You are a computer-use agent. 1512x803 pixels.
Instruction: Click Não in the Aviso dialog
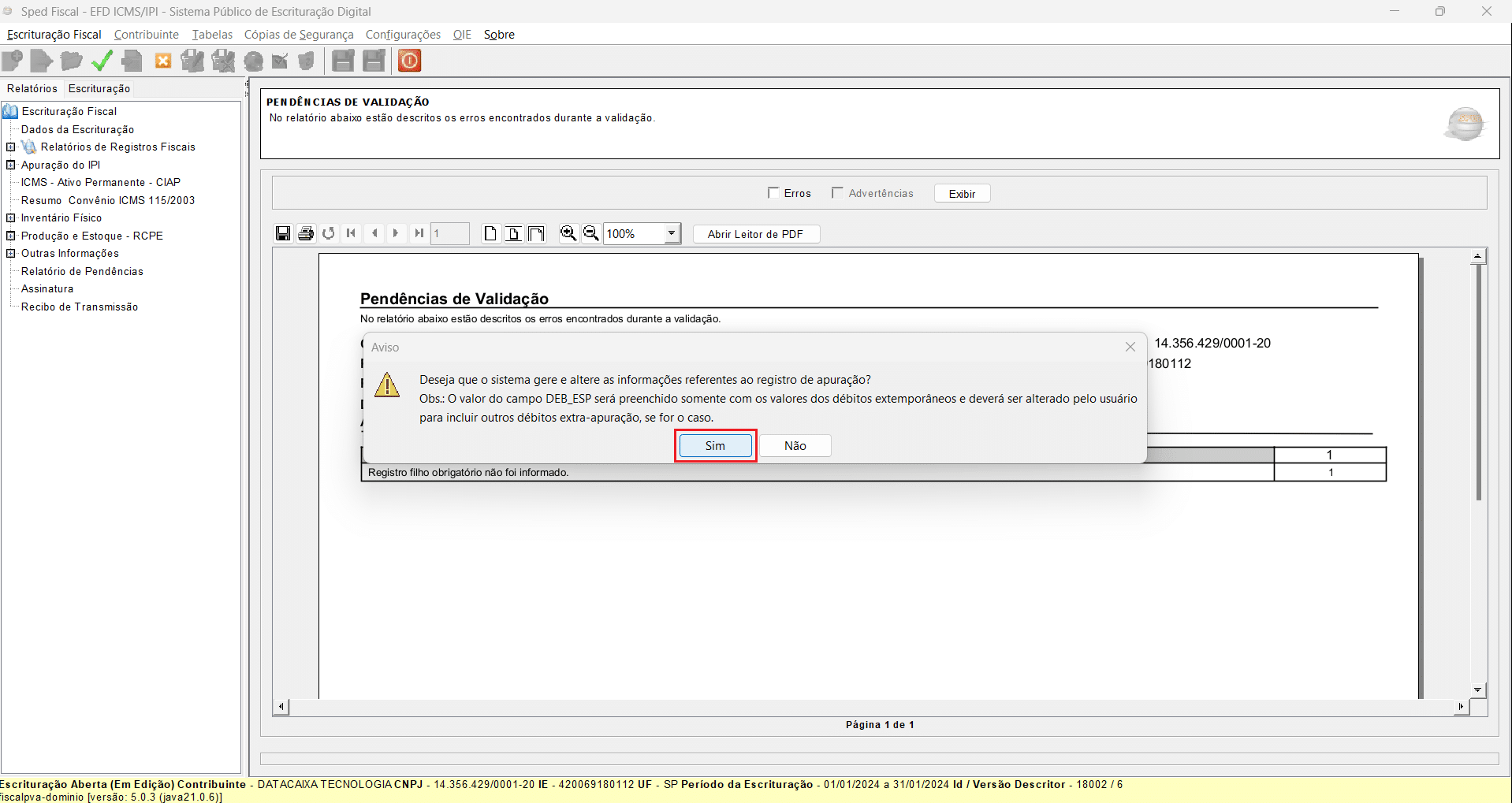pos(795,446)
